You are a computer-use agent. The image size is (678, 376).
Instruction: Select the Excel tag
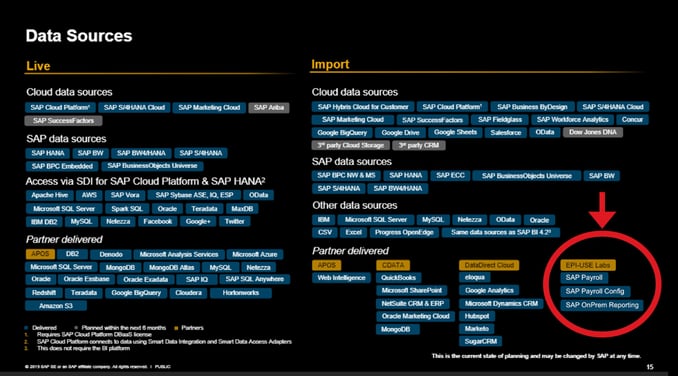click(353, 233)
